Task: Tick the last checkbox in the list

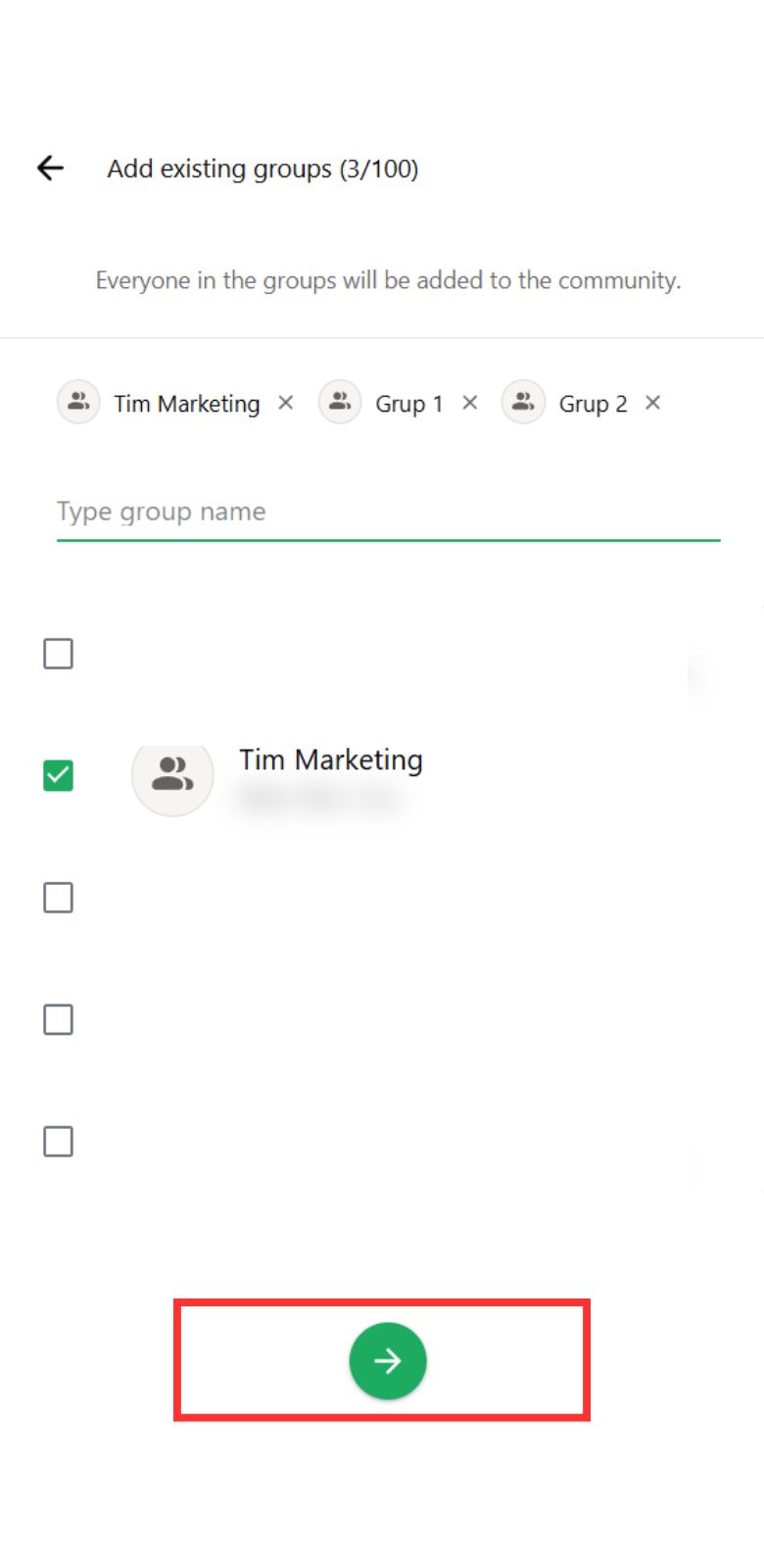Action: tap(59, 1142)
